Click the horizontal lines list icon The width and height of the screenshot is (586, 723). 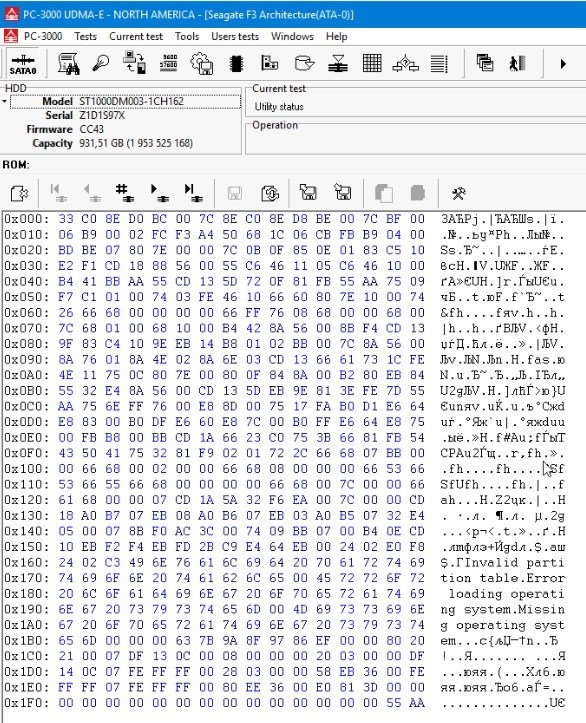[439, 63]
